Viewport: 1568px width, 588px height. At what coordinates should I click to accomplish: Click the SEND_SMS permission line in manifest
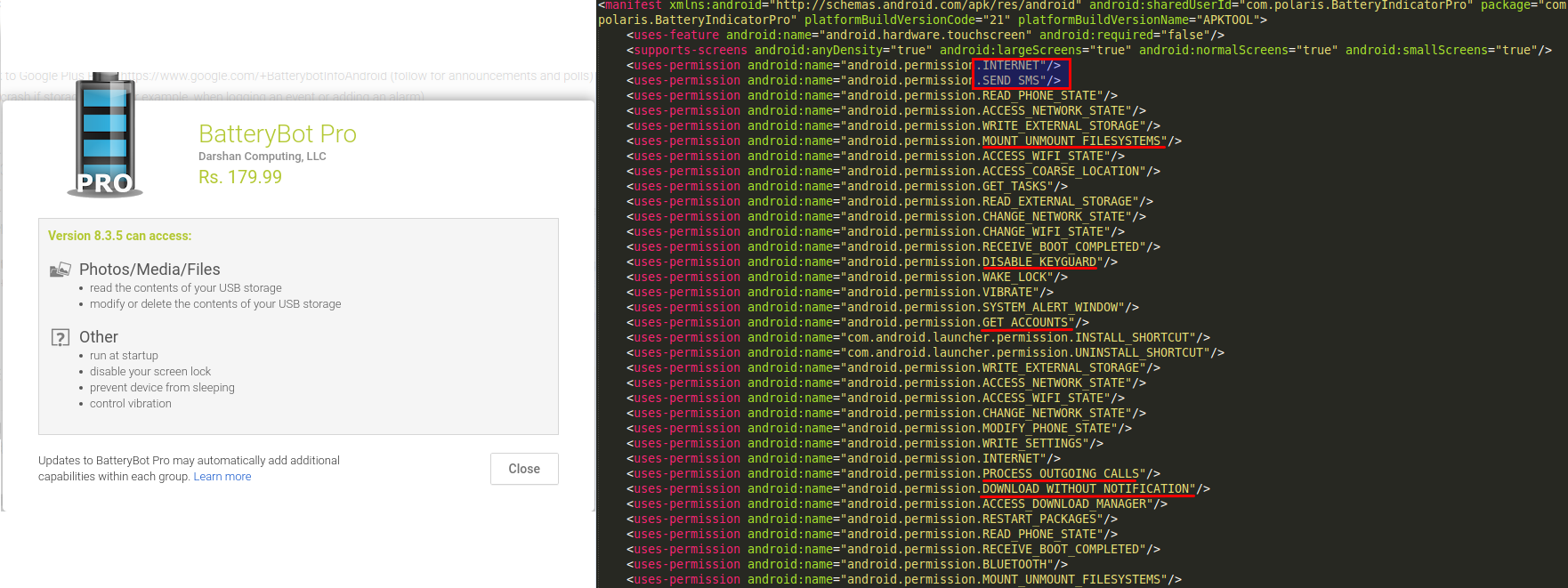click(844, 81)
